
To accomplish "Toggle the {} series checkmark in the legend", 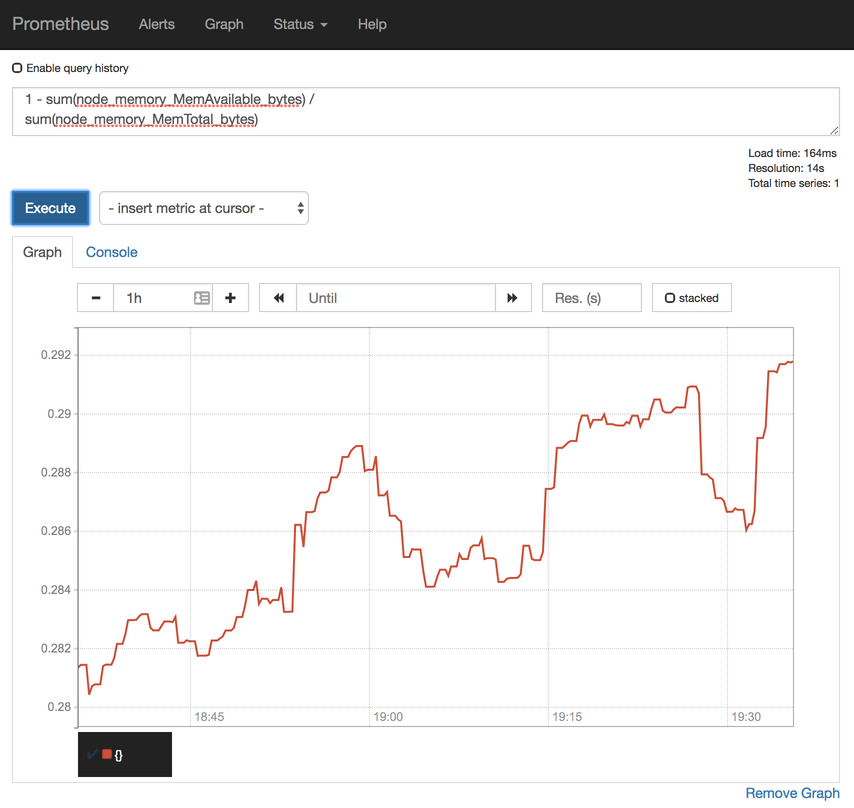I will [x=91, y=753].
